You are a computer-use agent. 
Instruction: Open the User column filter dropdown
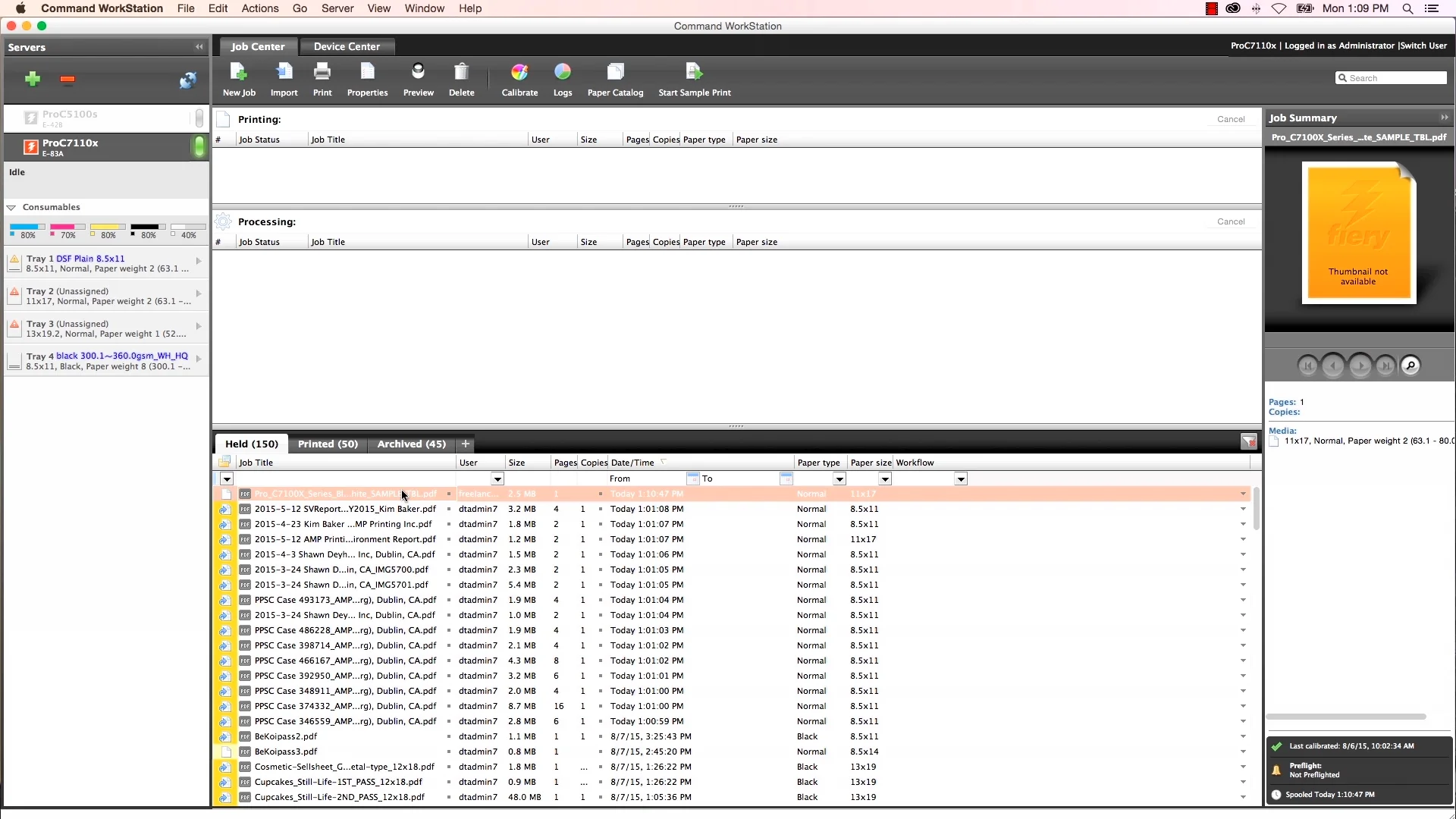pos(497,479)
